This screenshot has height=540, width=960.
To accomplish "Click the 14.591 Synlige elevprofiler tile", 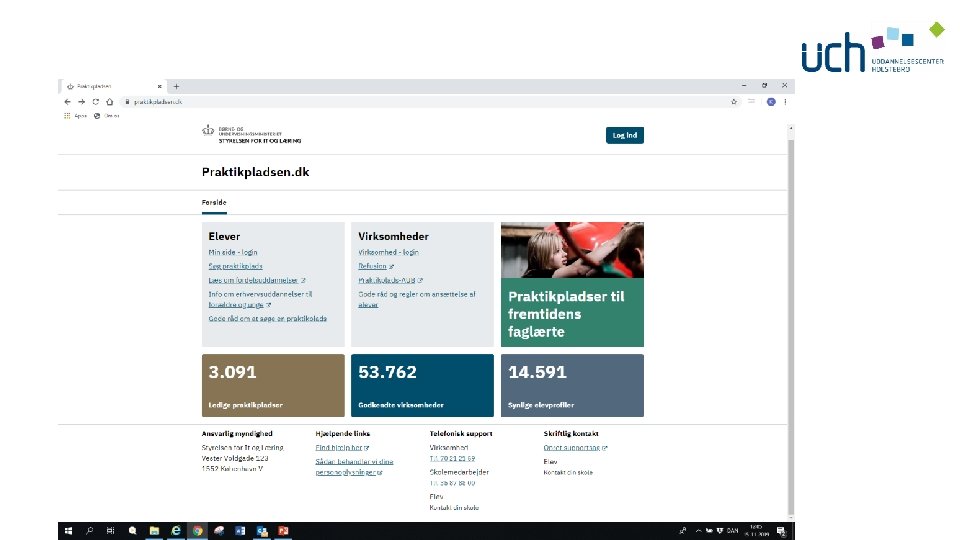I will click(572, 385).
